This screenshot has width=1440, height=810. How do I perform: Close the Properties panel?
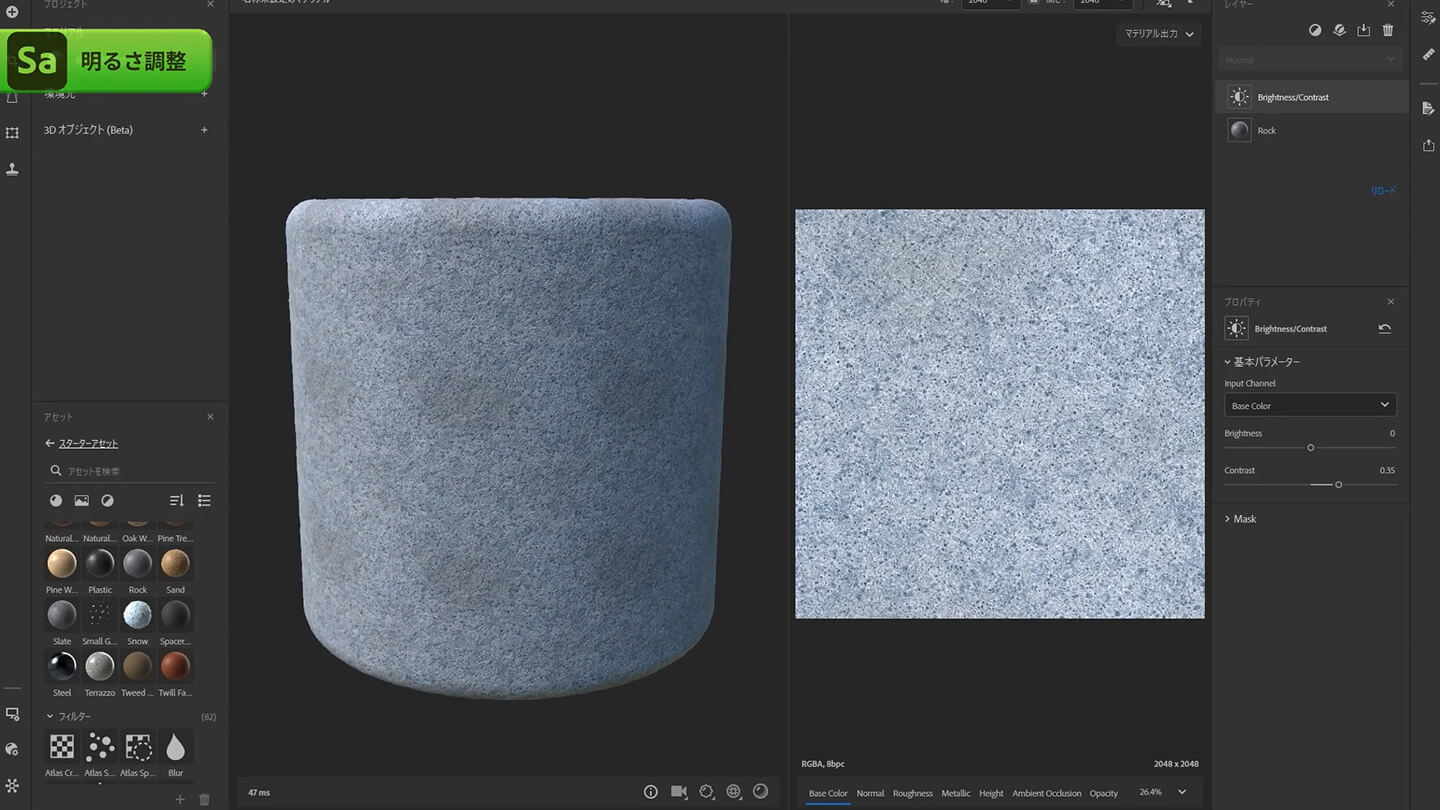click(1391, 302)
